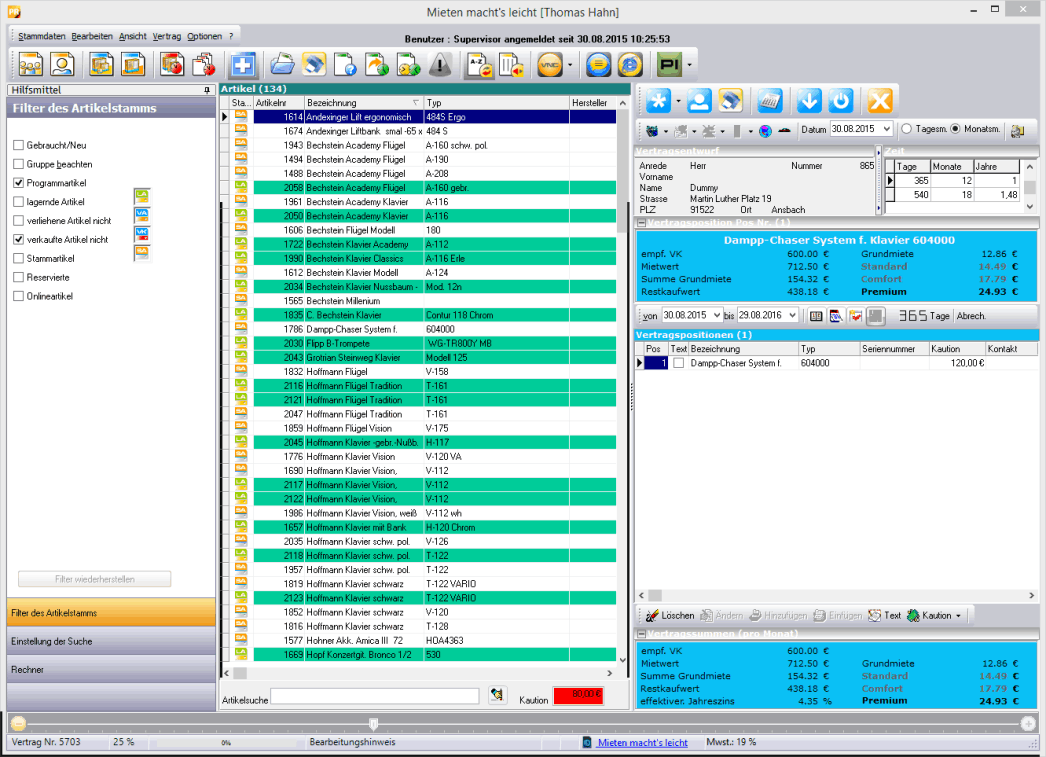Check verliehene Artikel nicht checkbox

tap(19, 221)
